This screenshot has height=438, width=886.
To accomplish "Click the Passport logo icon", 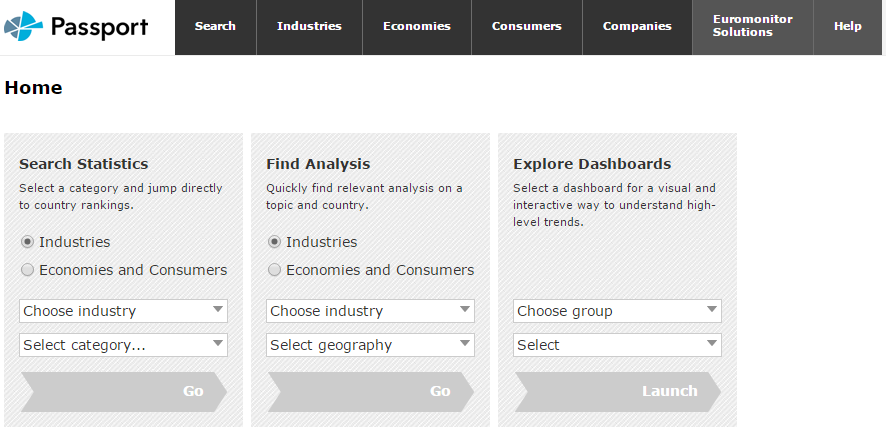I will (x=24, y=27).
